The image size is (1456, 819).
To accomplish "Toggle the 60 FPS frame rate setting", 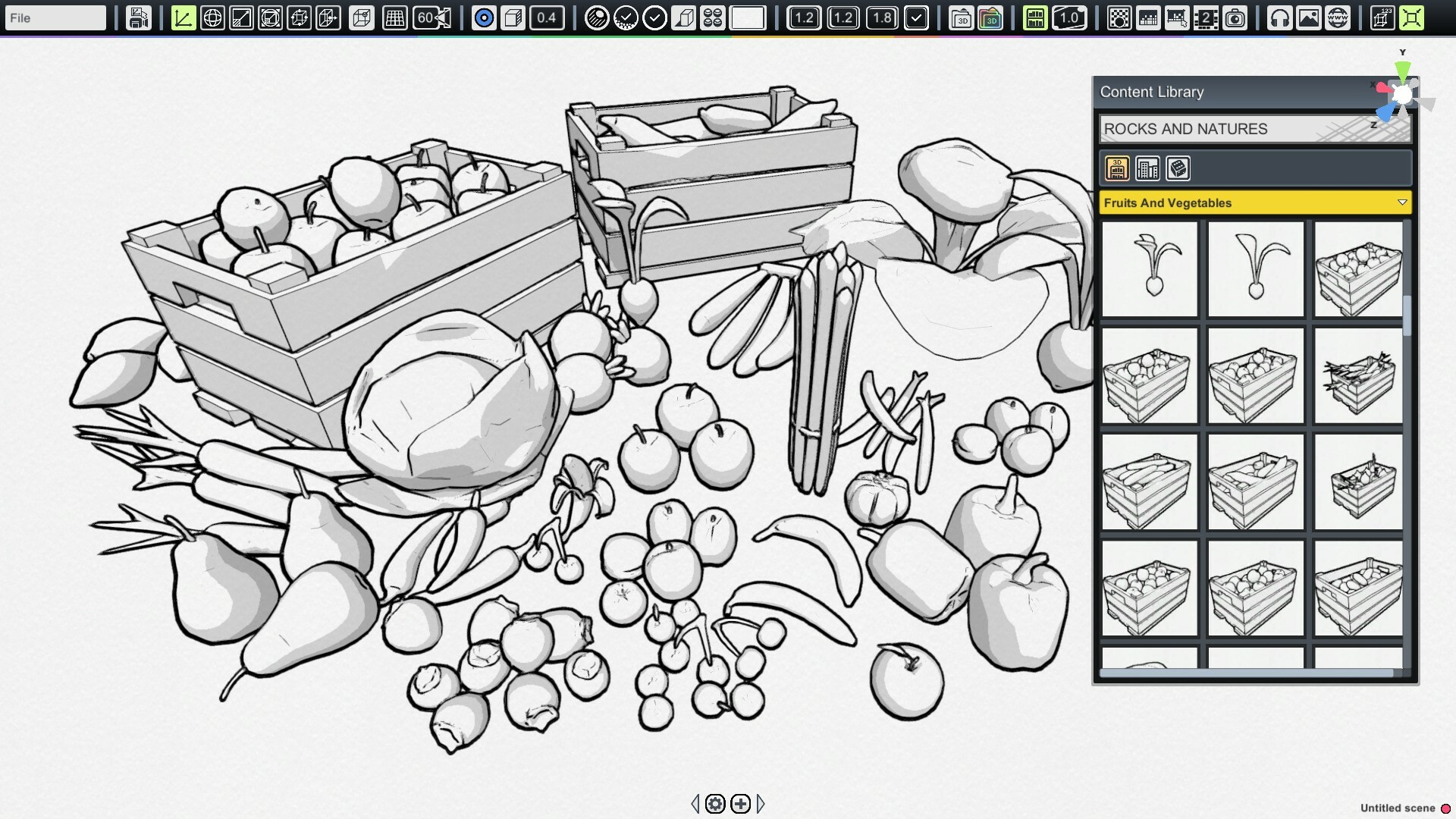I will coord(430,18).
